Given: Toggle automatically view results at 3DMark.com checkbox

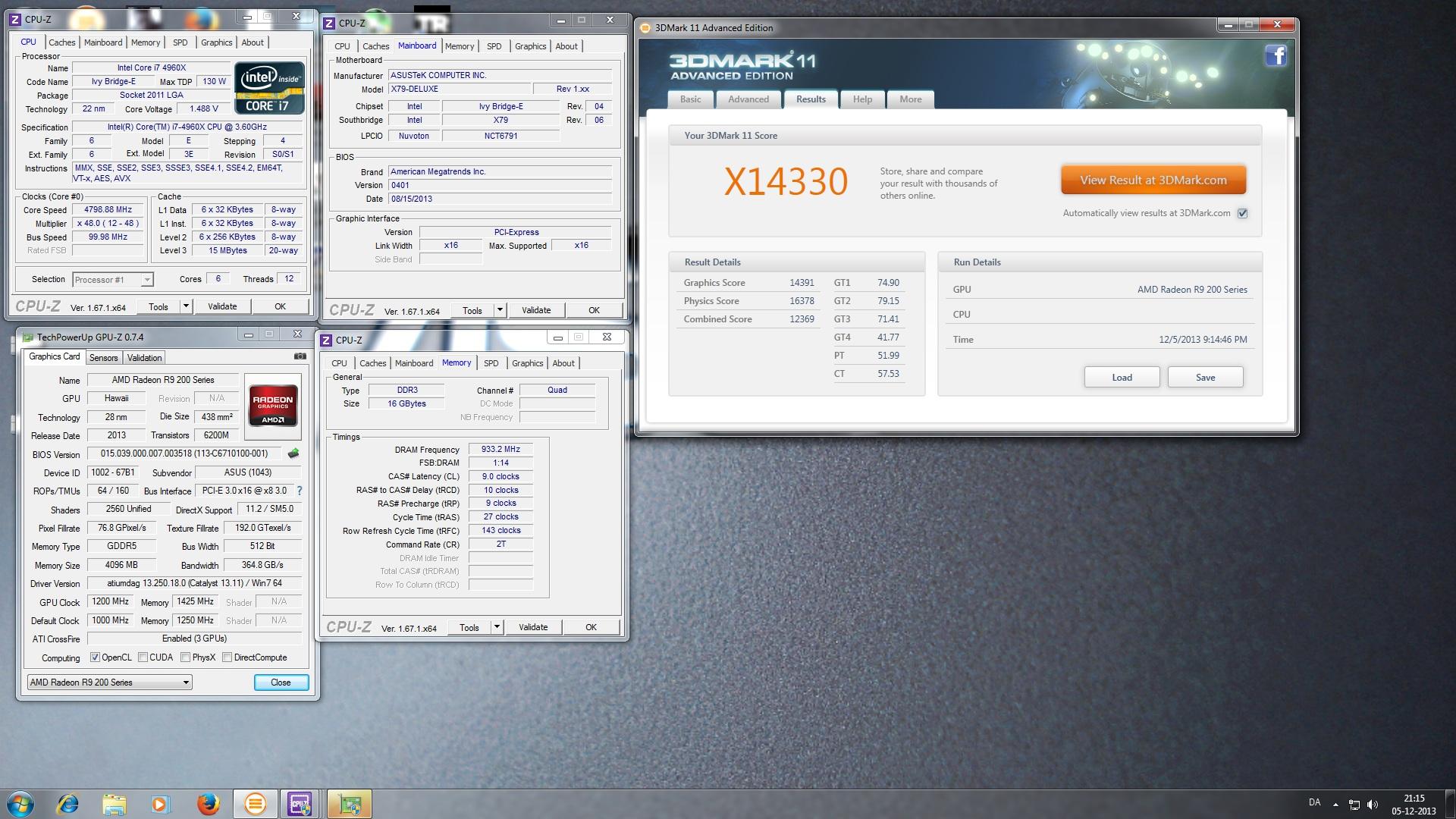Looking at the screenshot, I should click(x=1242, y=213).
